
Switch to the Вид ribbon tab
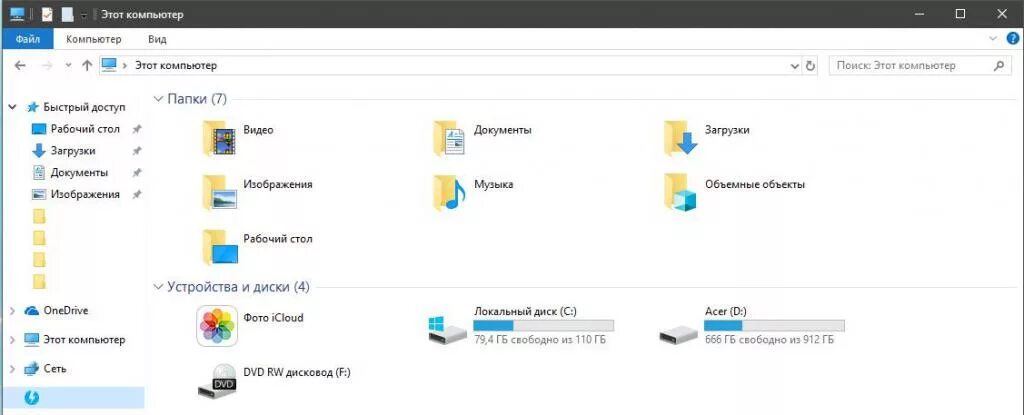click(x=157, y=39)
